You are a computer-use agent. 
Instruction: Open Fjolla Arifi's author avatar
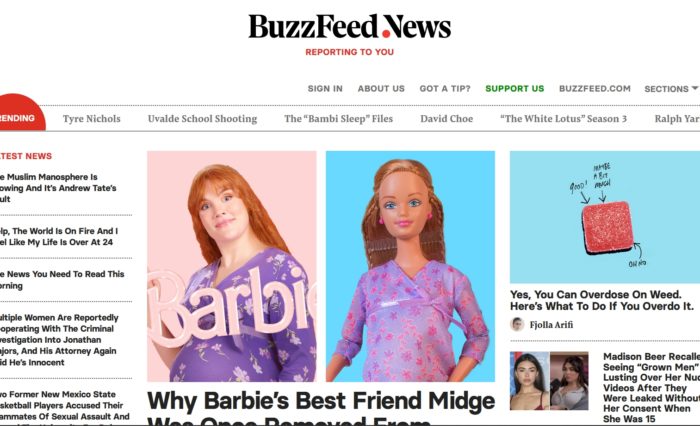click(x=517, y=324)
